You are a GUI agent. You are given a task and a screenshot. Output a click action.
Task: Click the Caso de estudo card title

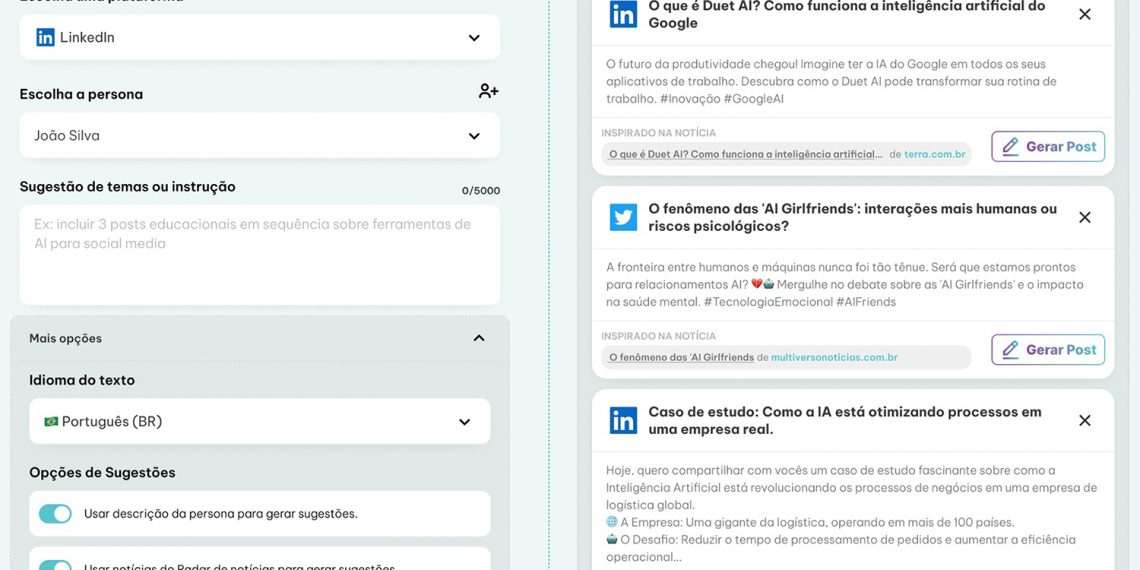(x=845, y=420)
